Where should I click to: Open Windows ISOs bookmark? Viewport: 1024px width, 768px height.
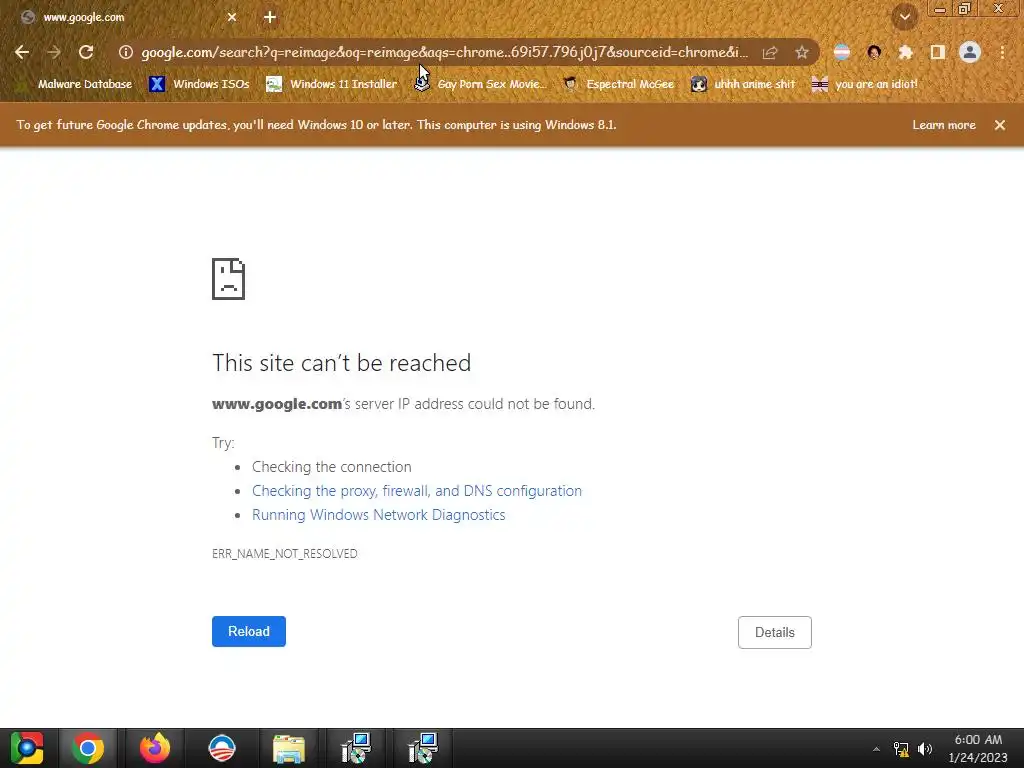pyautogui.click(x=199, y=84)
